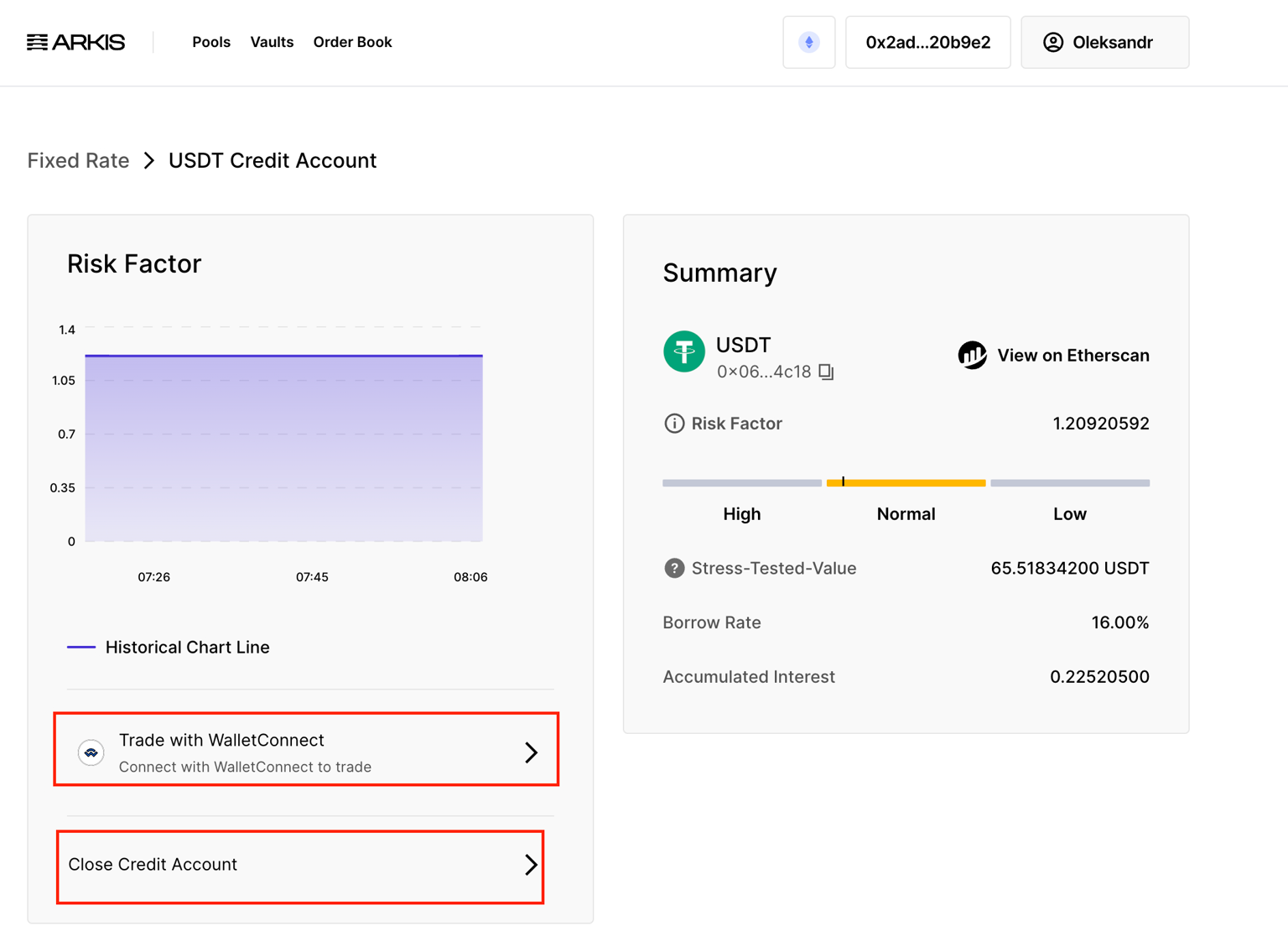Open the Pools menu item
This screenshot has width=1288, height=942.
tap(211, 42)
